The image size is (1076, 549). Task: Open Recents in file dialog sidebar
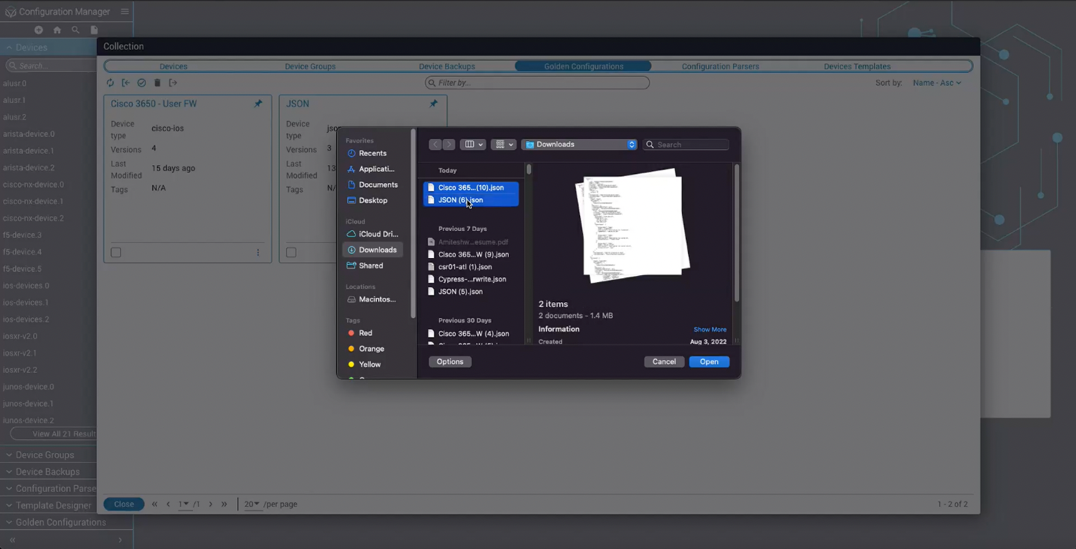[373, 153]
